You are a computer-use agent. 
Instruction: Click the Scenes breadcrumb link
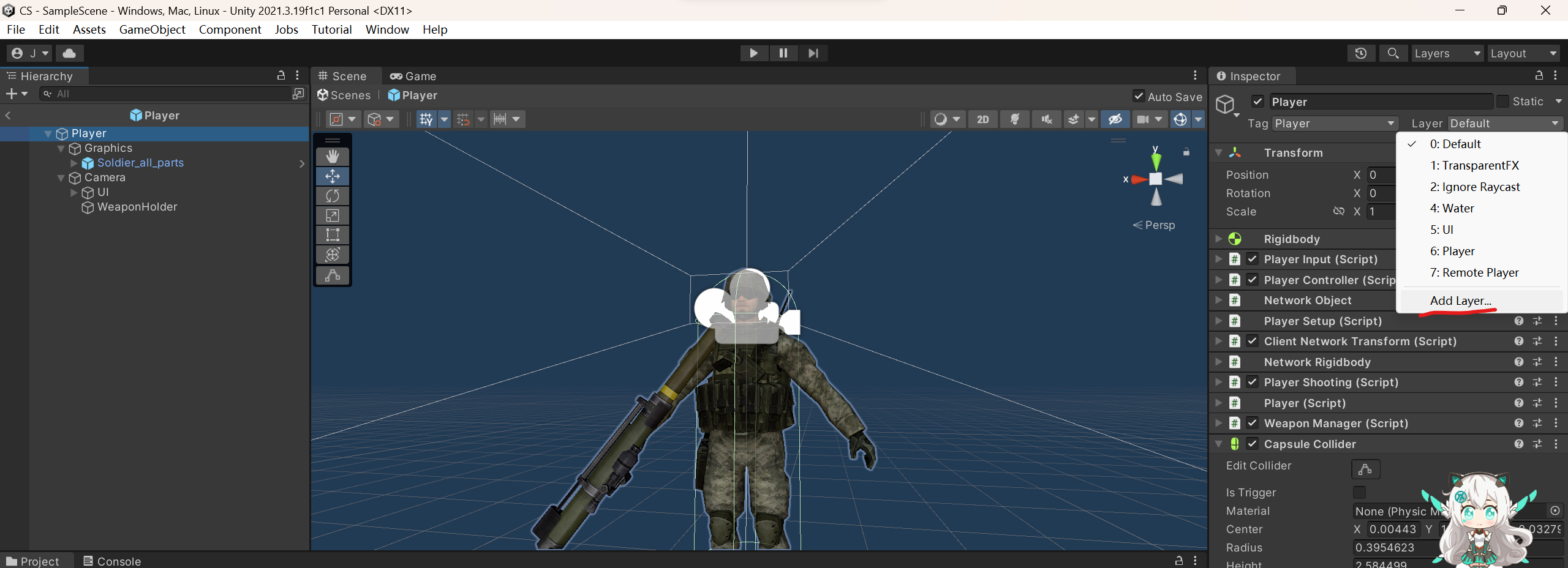[x=344, y=95]
